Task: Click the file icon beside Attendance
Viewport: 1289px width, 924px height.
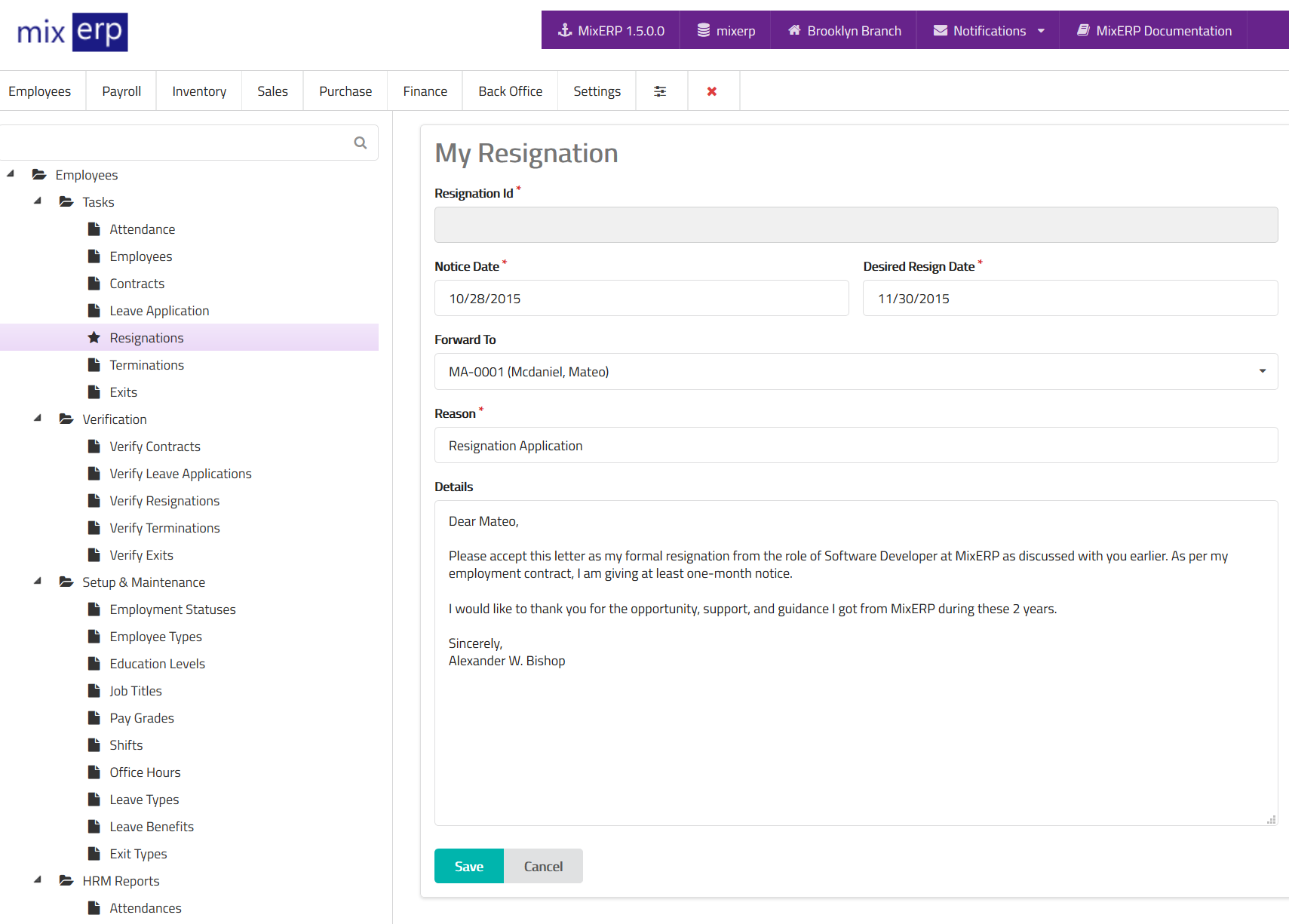Action: click(94, 229)
